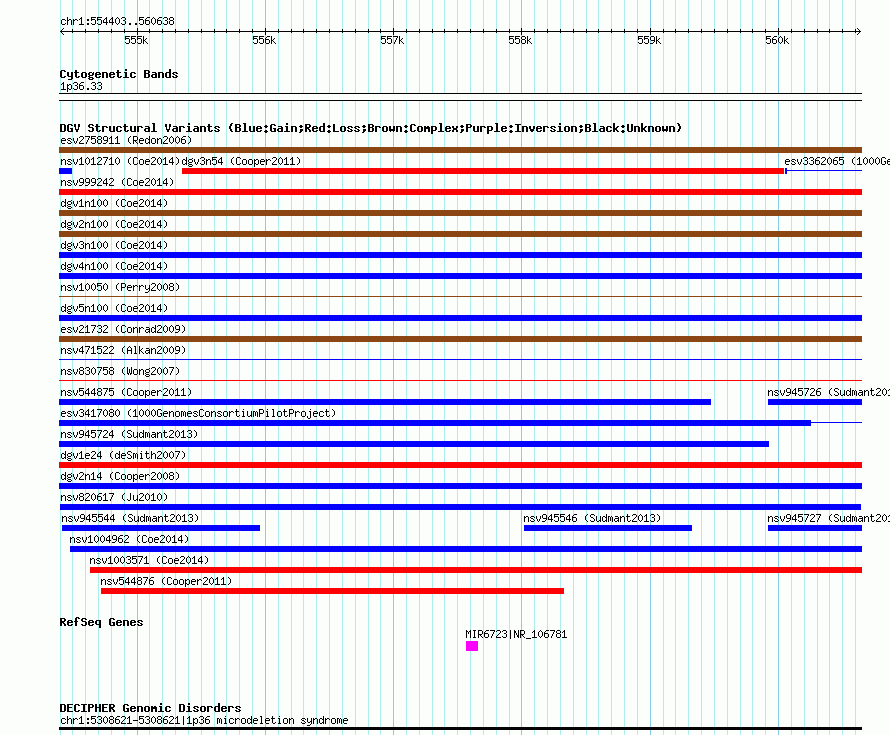890x735 pixels.
Task: Click the nsv471522 (Alkan2009) label
Action: [123, 350]
